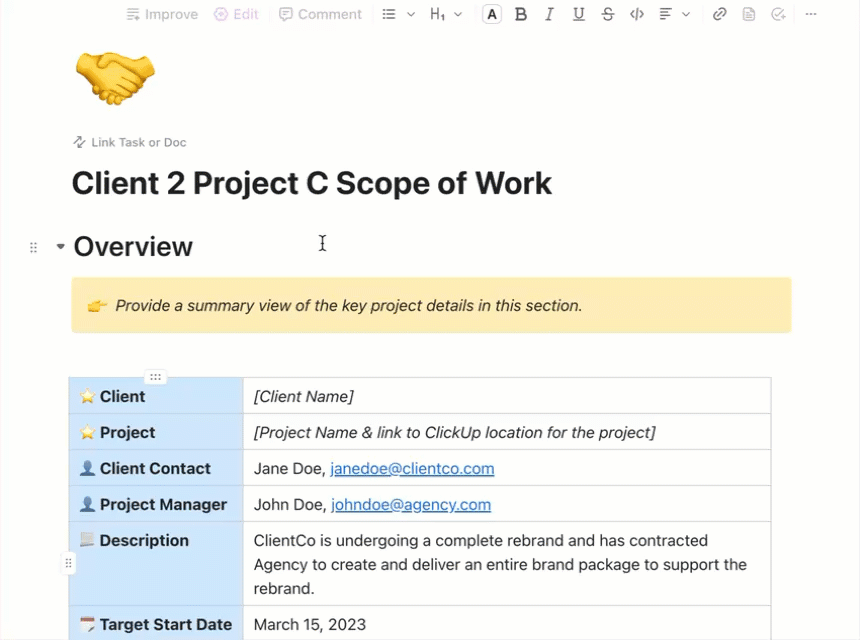Viewport: 860px width, 640px height.
Task: Click the page embed icon
Action: click(x=749, y=14)
